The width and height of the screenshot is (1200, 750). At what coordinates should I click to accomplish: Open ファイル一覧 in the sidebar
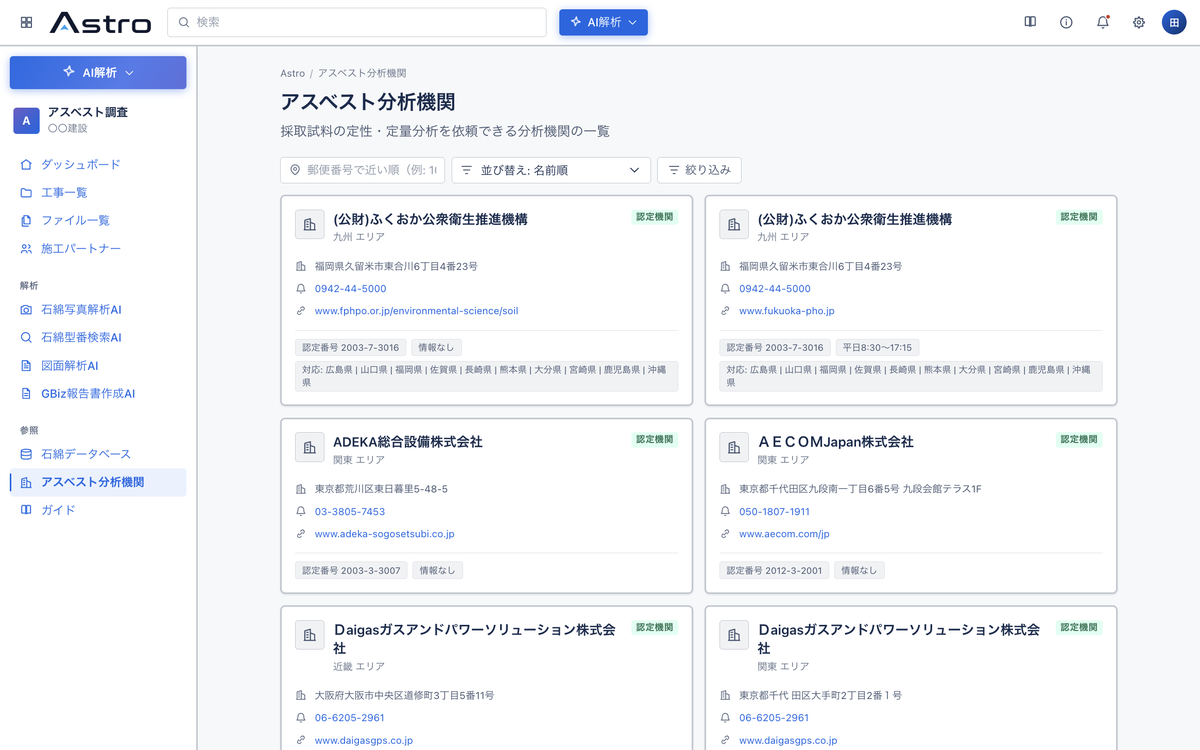[98, 220]
